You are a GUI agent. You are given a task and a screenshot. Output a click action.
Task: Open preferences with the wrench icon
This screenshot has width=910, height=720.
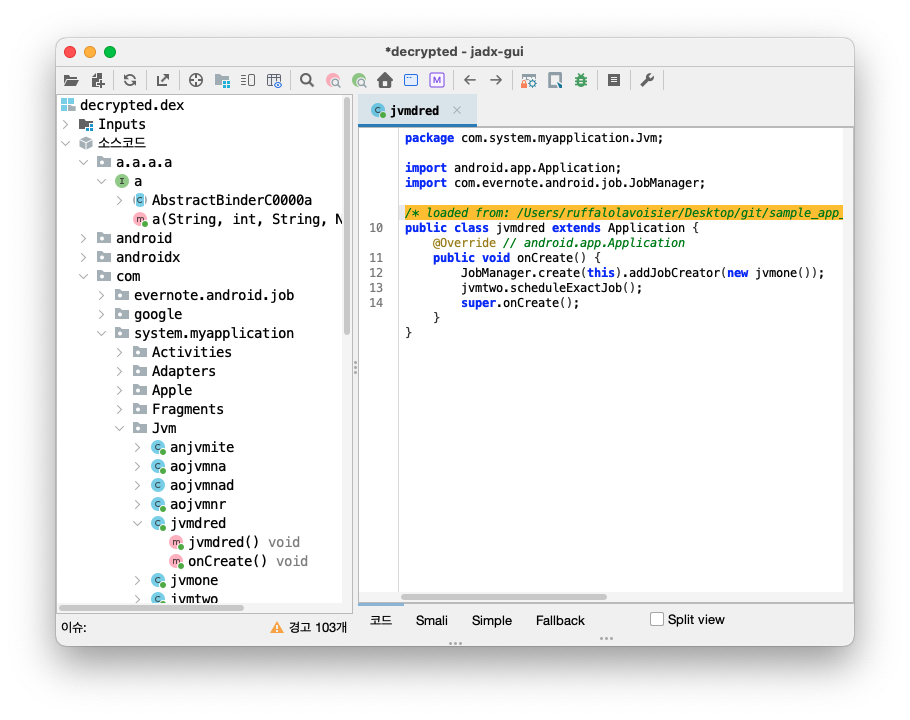click(x=647, y=80)
